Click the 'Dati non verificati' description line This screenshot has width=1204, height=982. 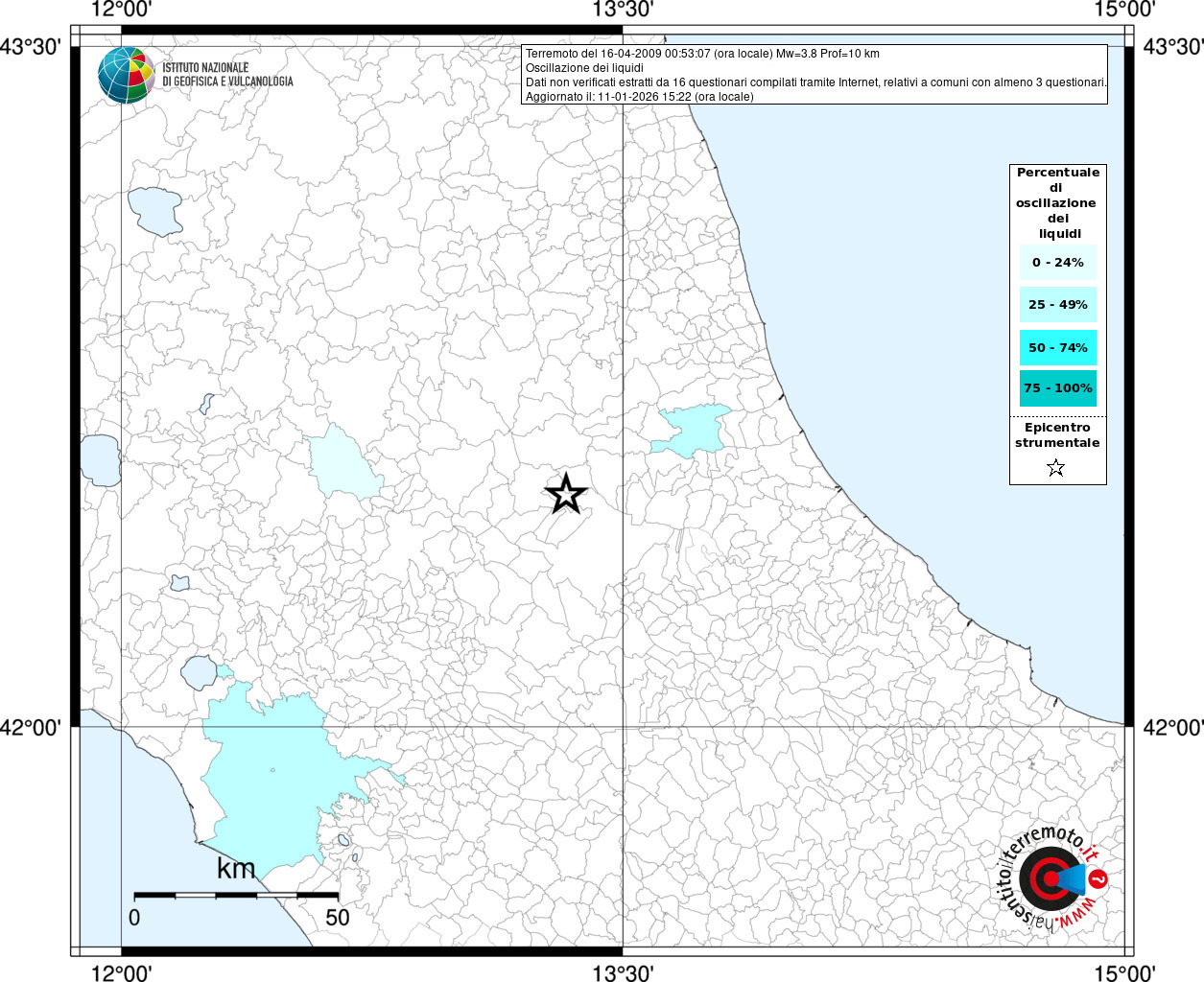click(816, 82)
